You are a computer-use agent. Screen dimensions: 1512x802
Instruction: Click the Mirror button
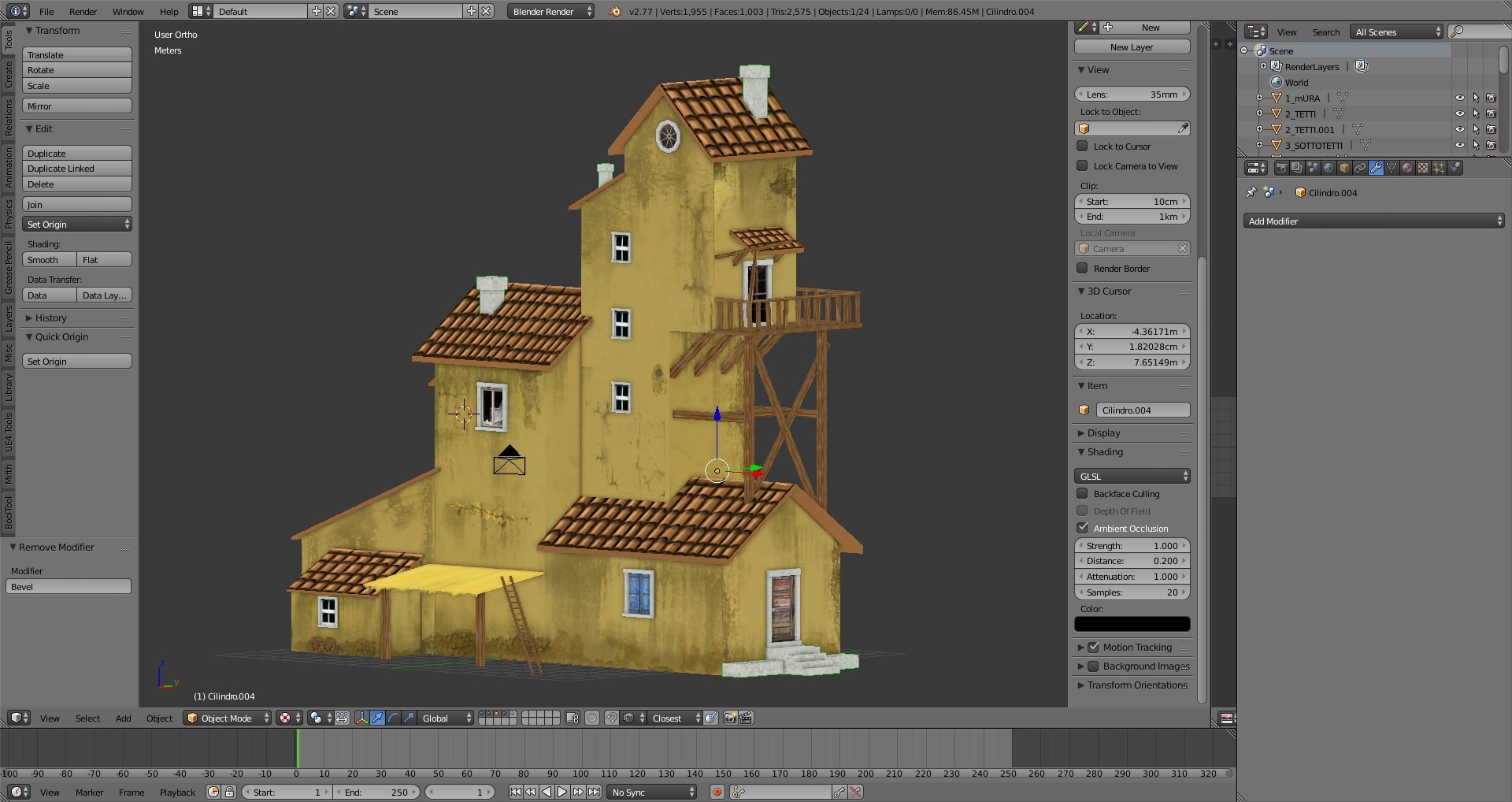(77, 106)
